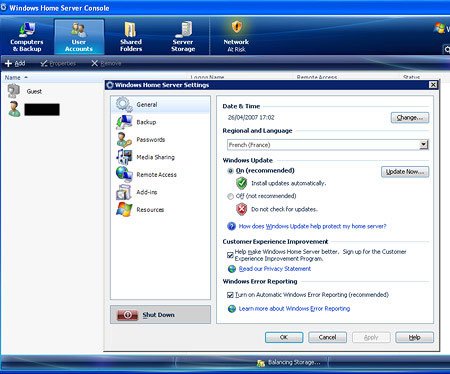This screenshot has width=450, height=374.
Task: Select Windows Update On (recommended) radio
Action: pyautogui.click(x=230, y=171)
